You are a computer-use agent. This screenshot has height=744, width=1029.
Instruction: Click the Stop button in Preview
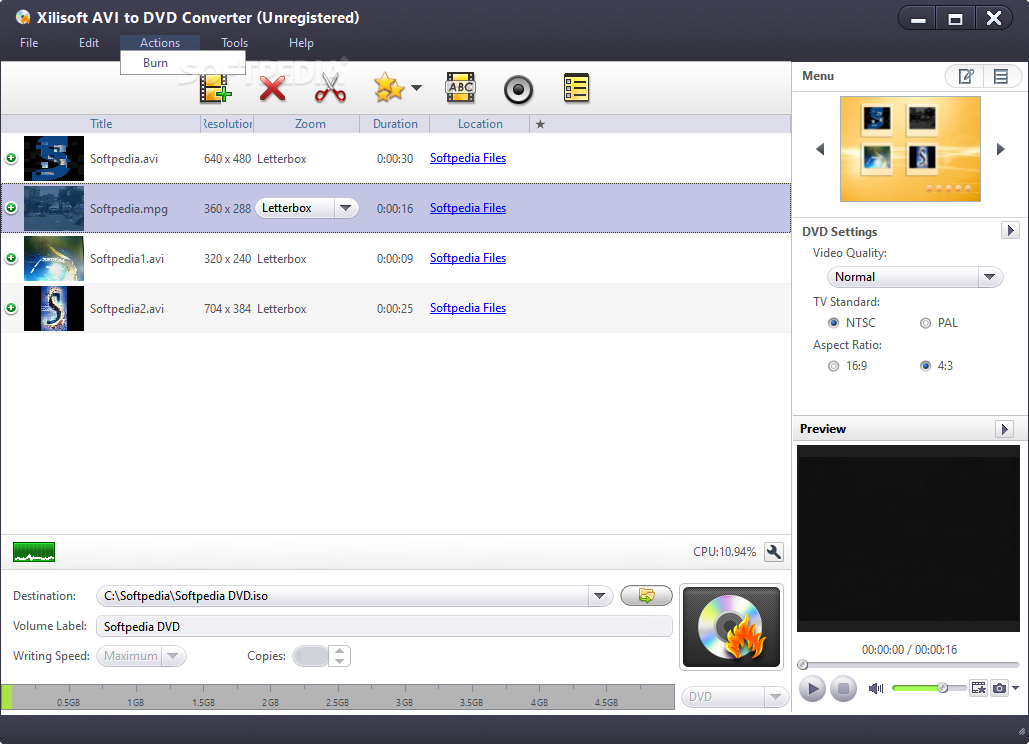(x=843, y=689)
